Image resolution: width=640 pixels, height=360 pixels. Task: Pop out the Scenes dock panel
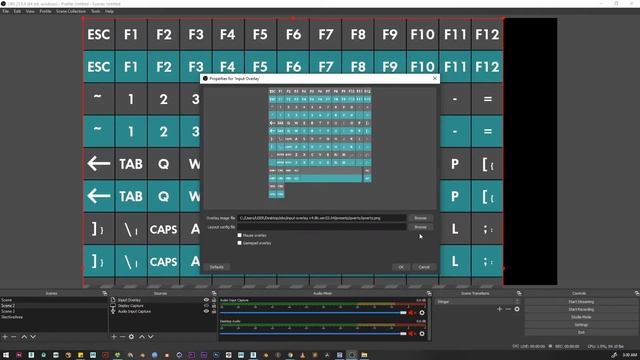tap(104, 293)
